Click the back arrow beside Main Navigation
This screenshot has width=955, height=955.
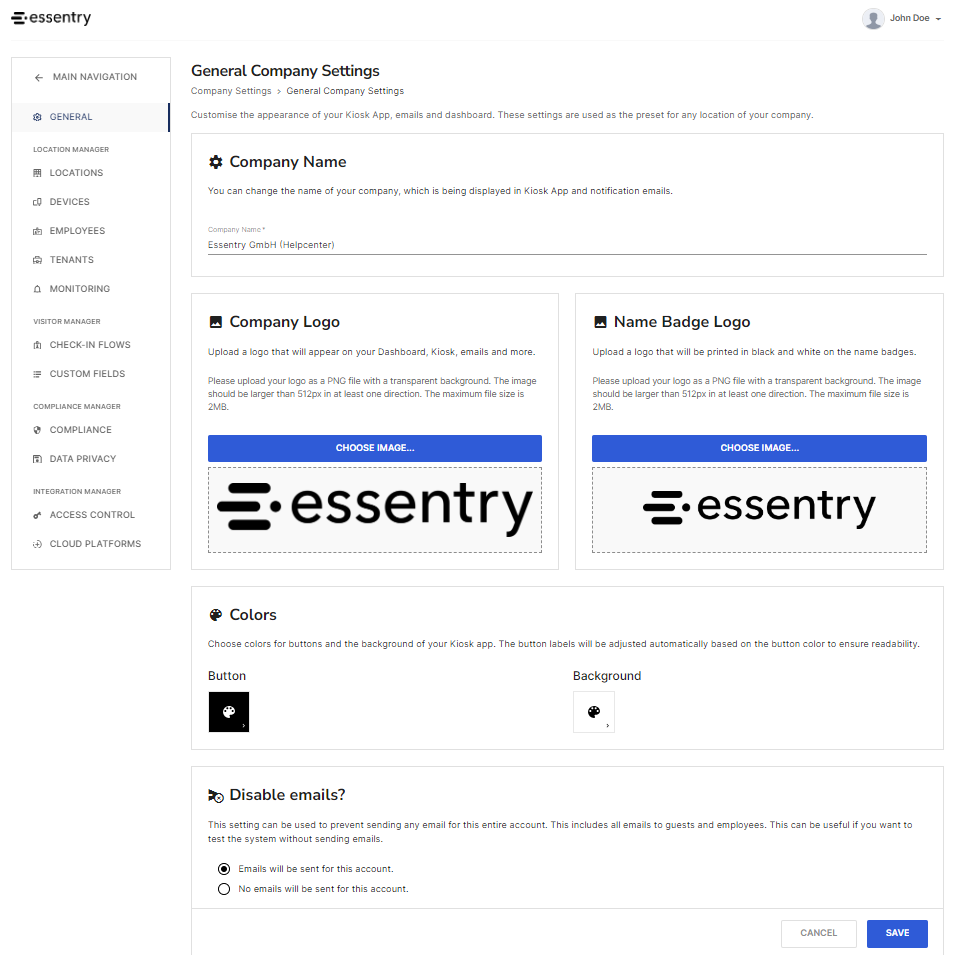[x=39, y=77]
